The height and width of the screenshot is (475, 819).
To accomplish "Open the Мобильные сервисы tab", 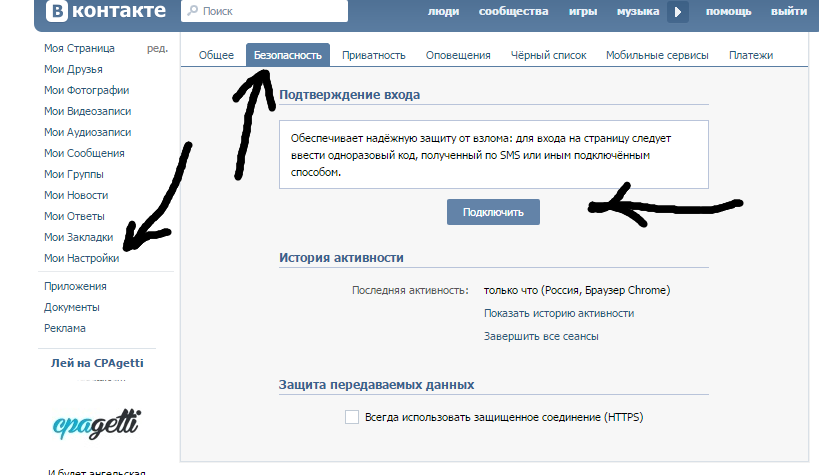I will point(657,55).
